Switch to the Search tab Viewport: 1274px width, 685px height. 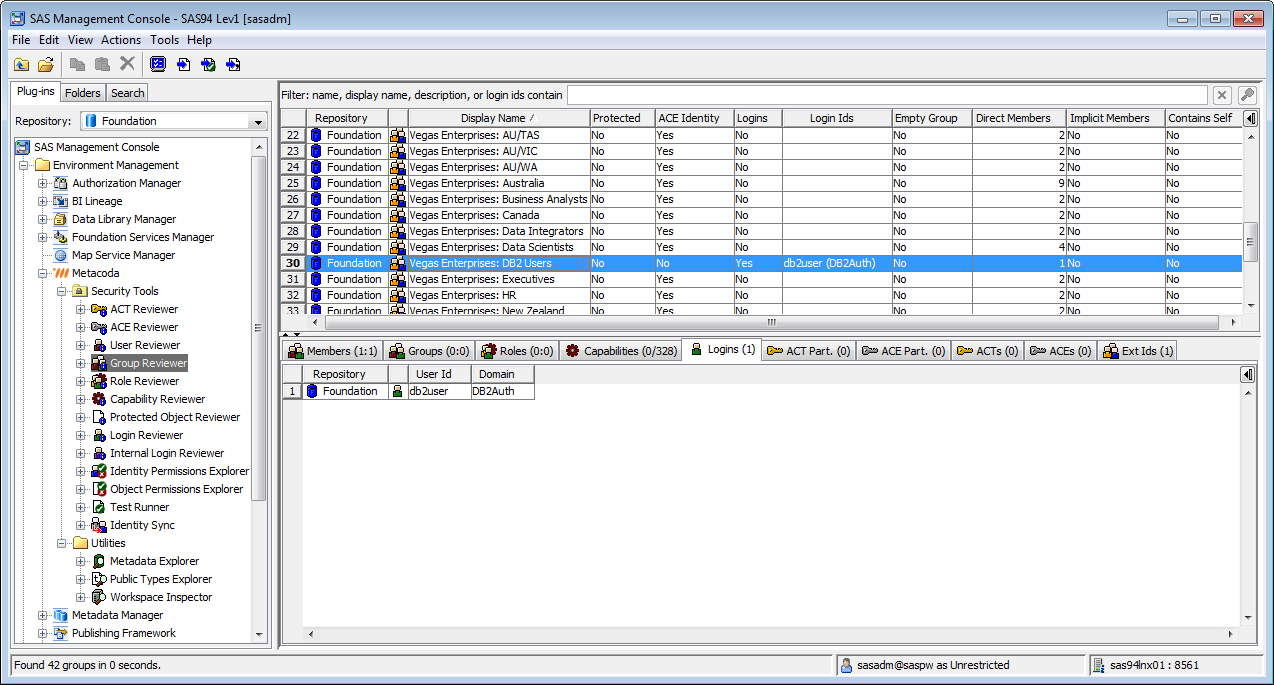[127, 93]
